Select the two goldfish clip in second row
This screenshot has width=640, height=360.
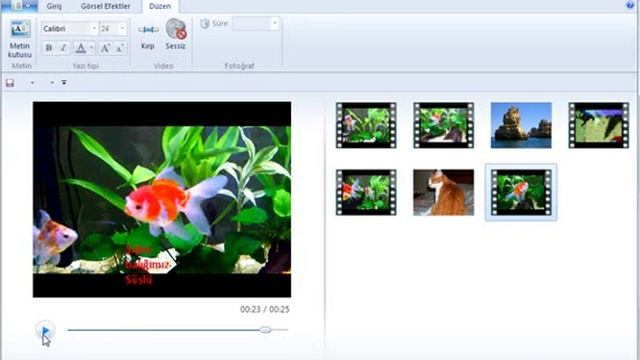pos(366,192)
